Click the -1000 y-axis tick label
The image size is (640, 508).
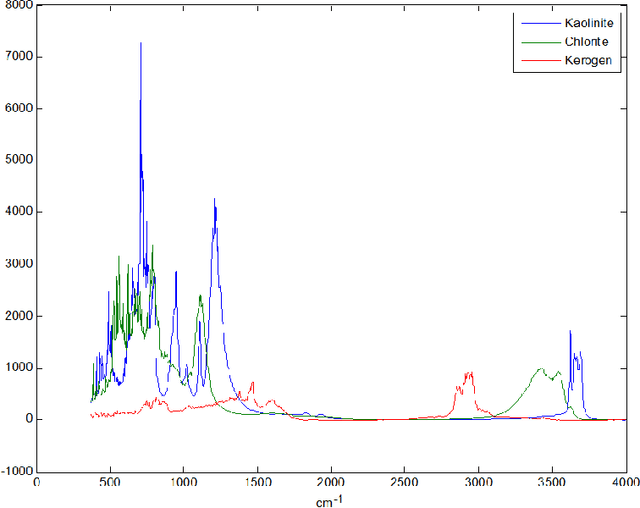point(16,471)
